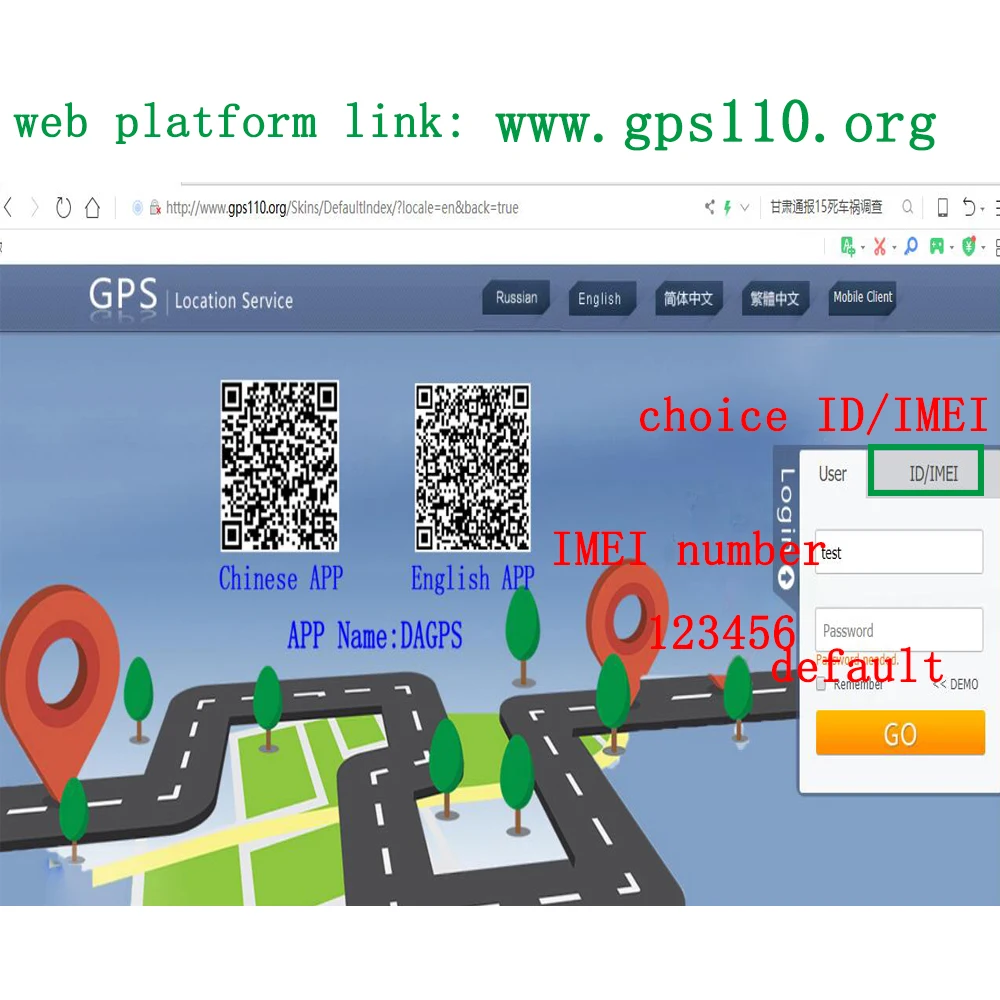This screenshot has width=1000, height=1000.
Task: Open the mobile phone view icon
Action: coord(942,207)
